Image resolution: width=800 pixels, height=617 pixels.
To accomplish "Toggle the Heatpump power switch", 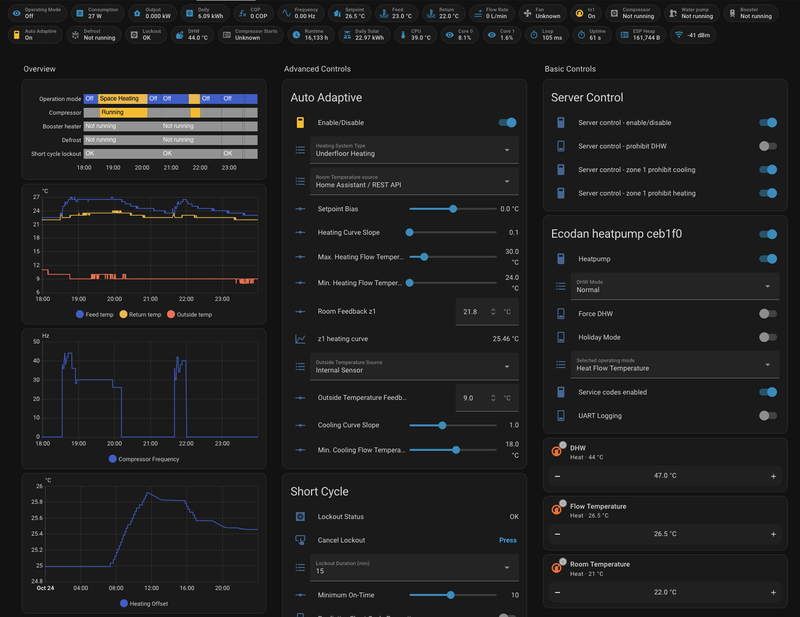I will (768, 259).
